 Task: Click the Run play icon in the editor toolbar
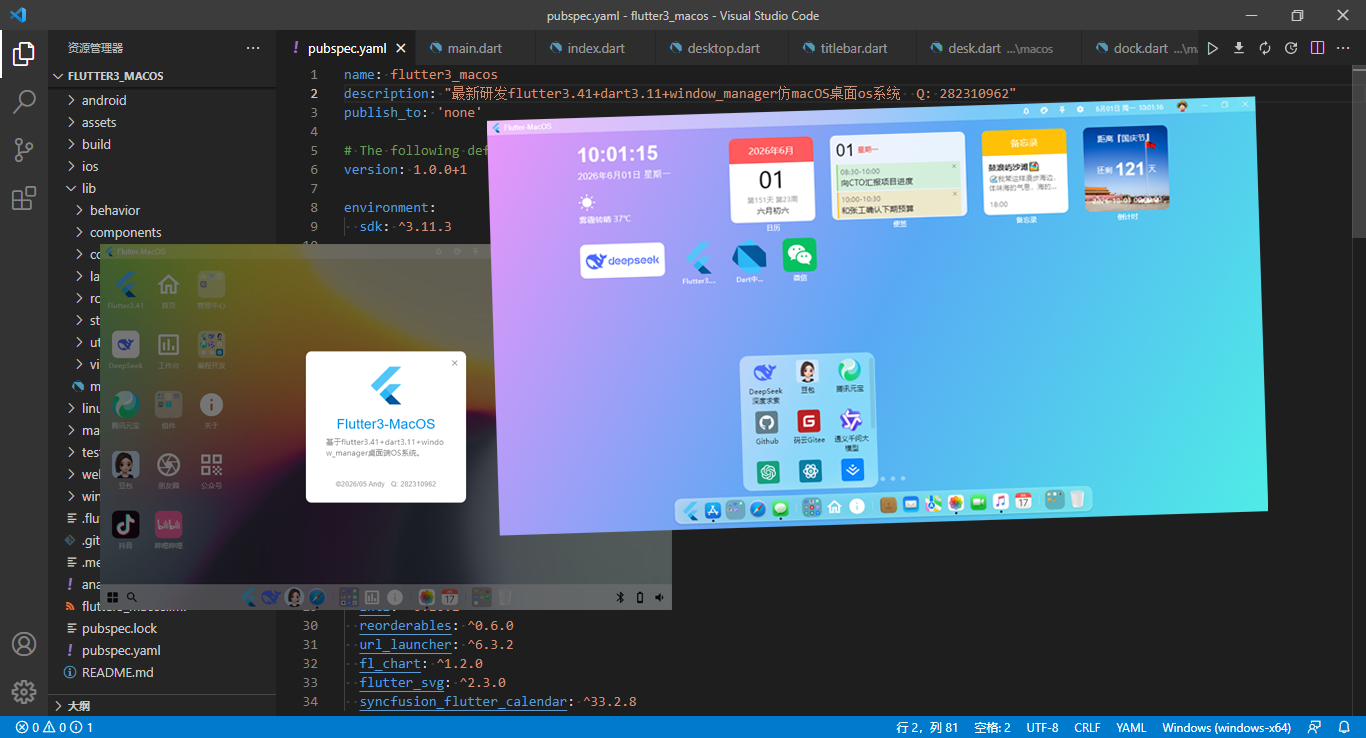(1213, 48)
